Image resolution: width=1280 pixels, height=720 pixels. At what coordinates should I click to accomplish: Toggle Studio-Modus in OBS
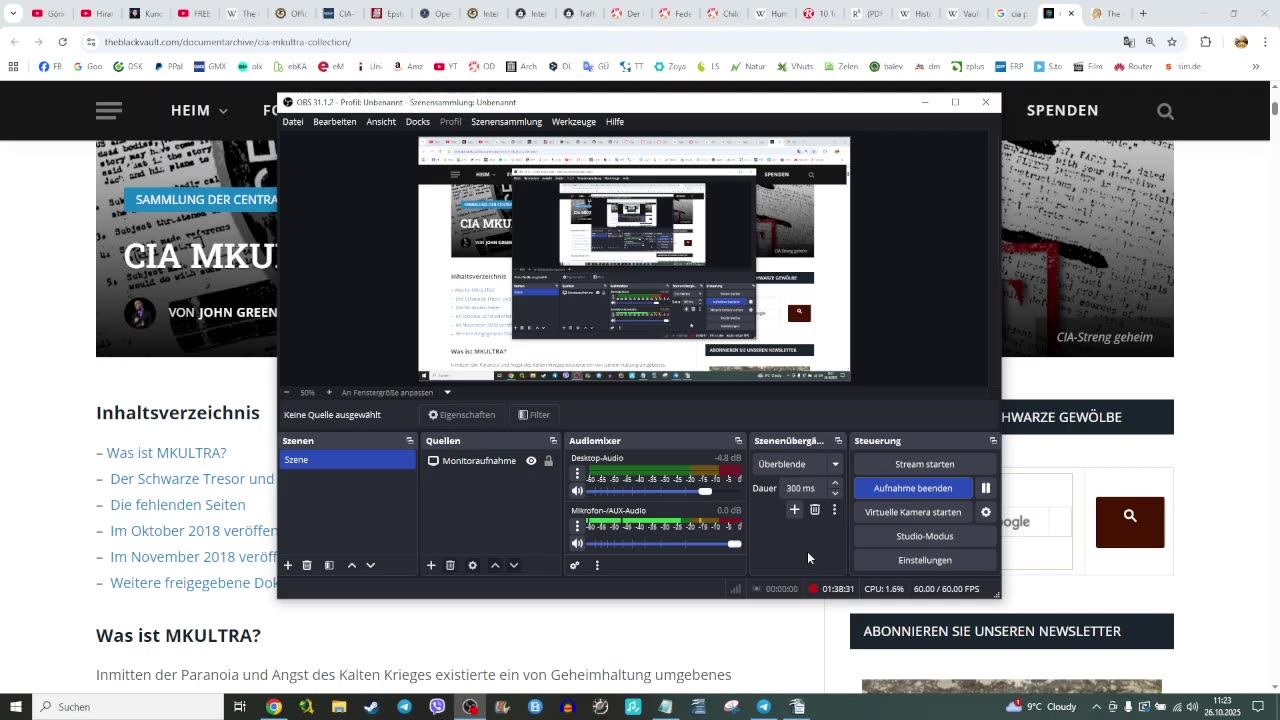(x=925, y=536)
